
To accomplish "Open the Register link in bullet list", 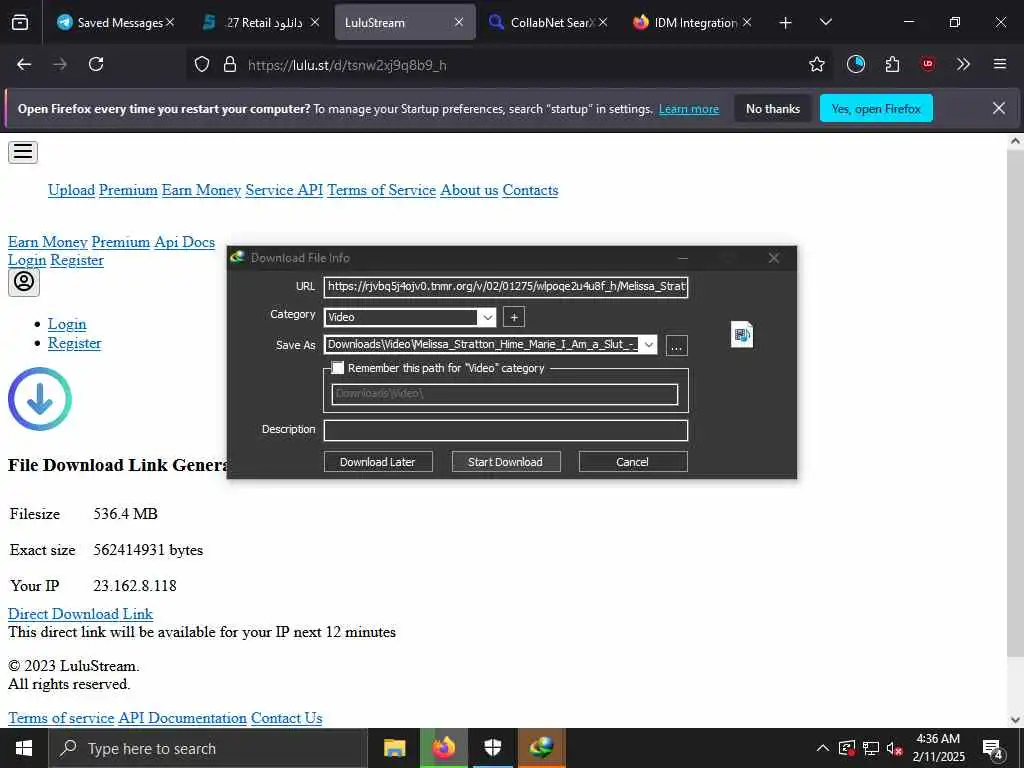I will tap(74, 343).
